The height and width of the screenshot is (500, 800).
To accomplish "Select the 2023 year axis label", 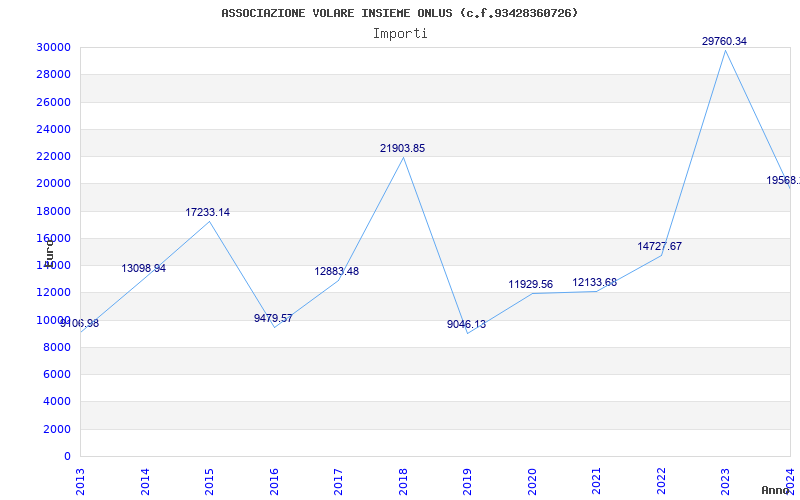I will tap(724, 482).
